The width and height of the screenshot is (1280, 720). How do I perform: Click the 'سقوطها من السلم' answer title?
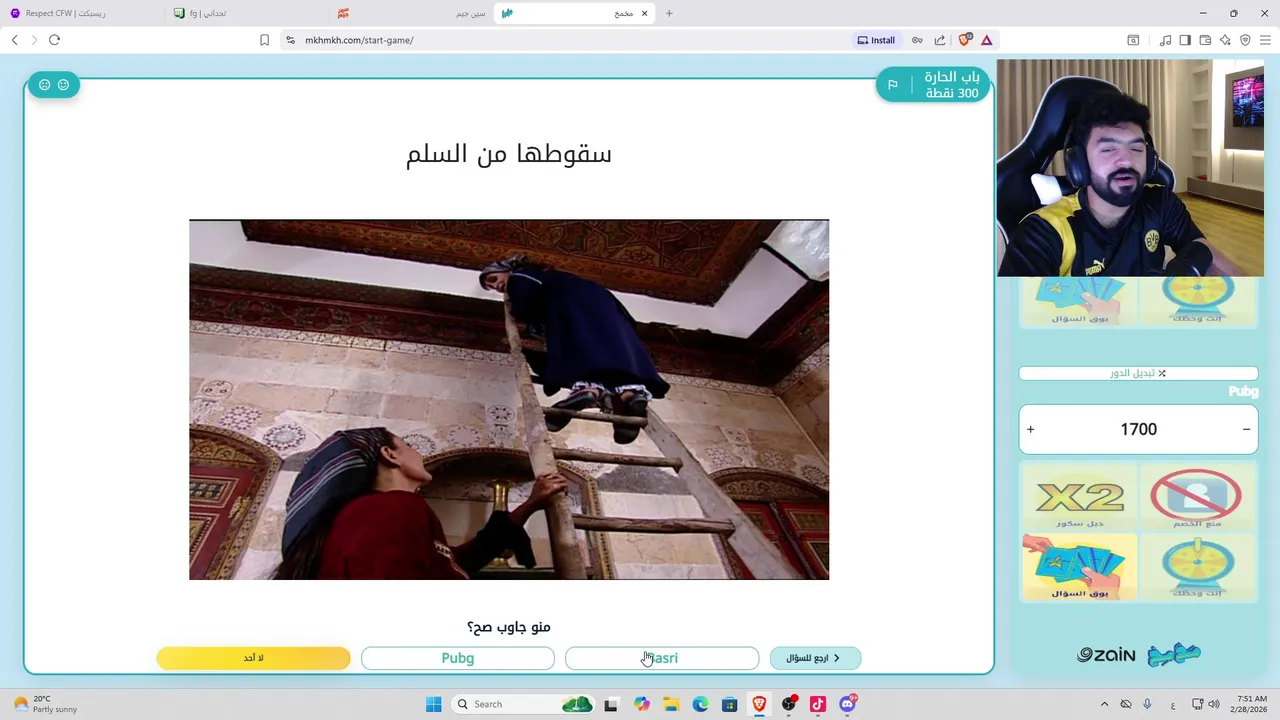click(x=509, y=154)
